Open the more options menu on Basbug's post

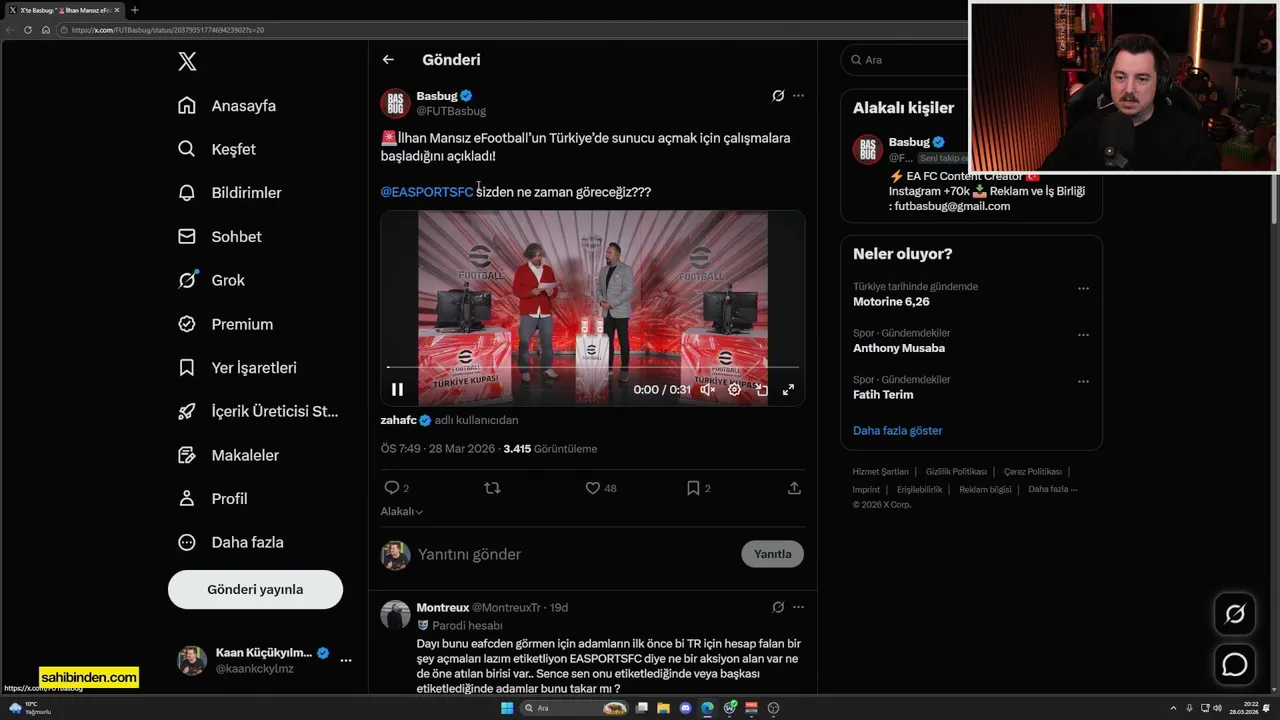[798, 96]
